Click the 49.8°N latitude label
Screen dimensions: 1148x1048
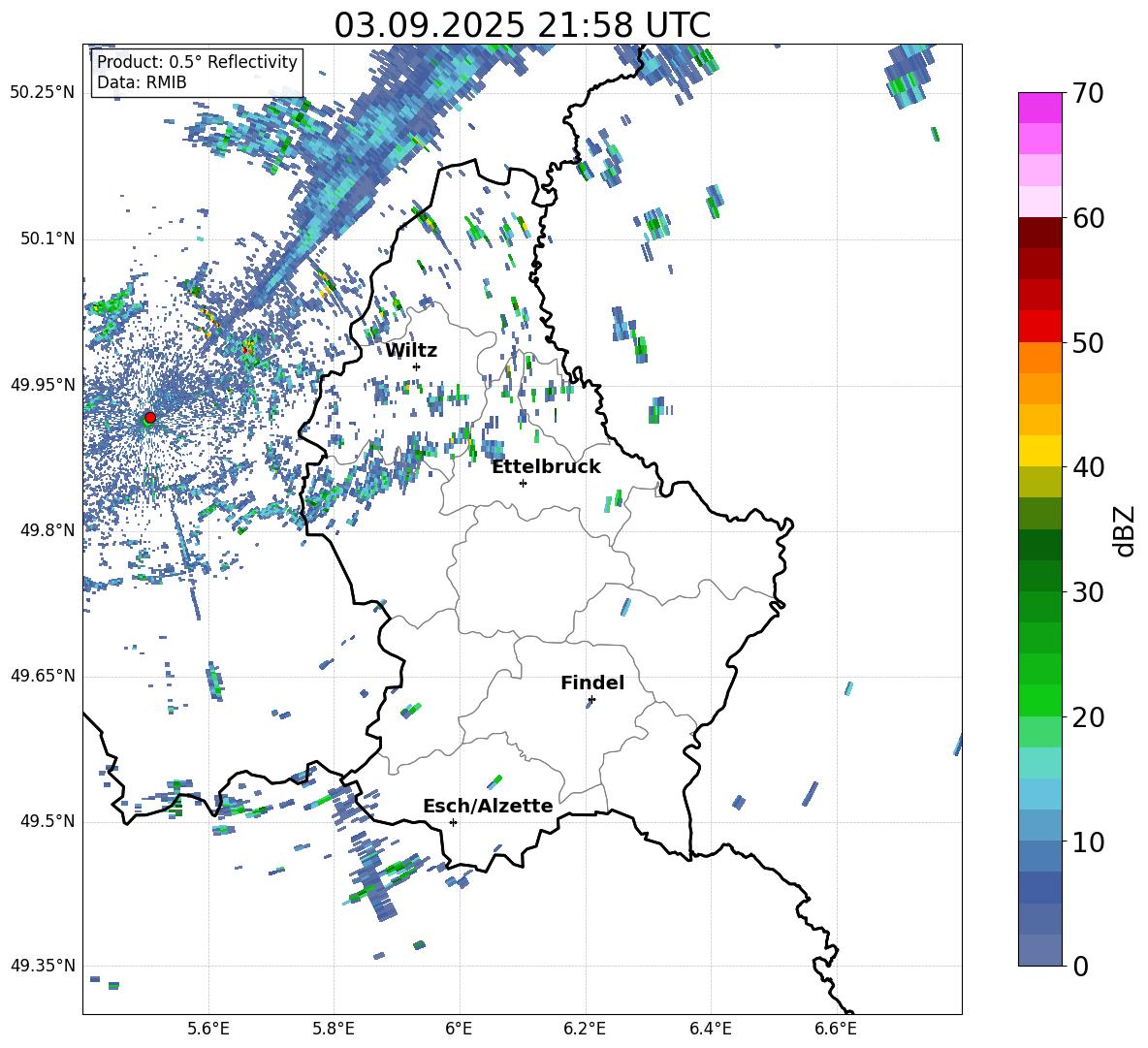[48, 530]
